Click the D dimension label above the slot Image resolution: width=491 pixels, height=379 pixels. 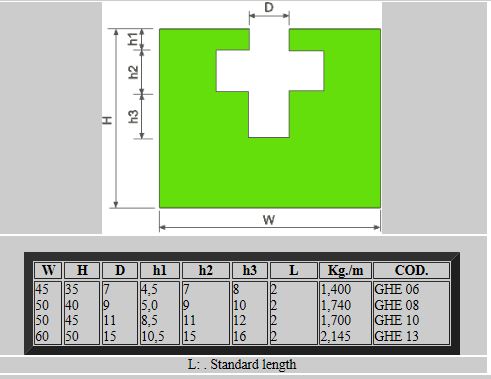tap(269, 7)
